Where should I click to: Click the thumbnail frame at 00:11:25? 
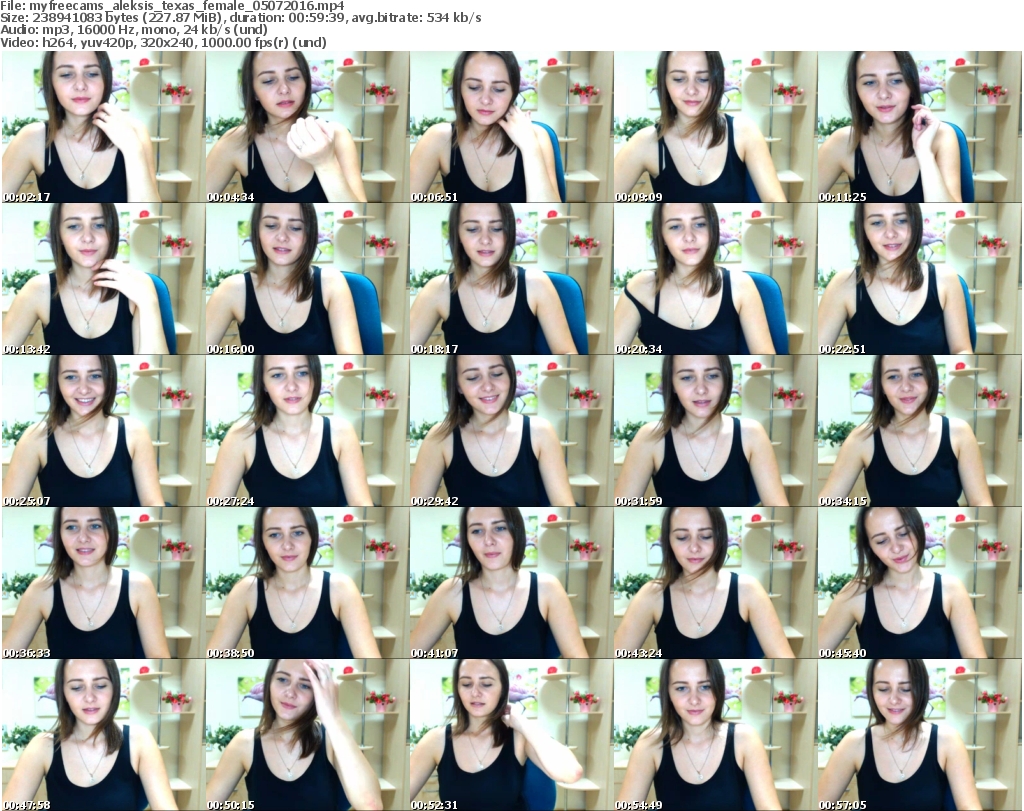coord(920,127)
